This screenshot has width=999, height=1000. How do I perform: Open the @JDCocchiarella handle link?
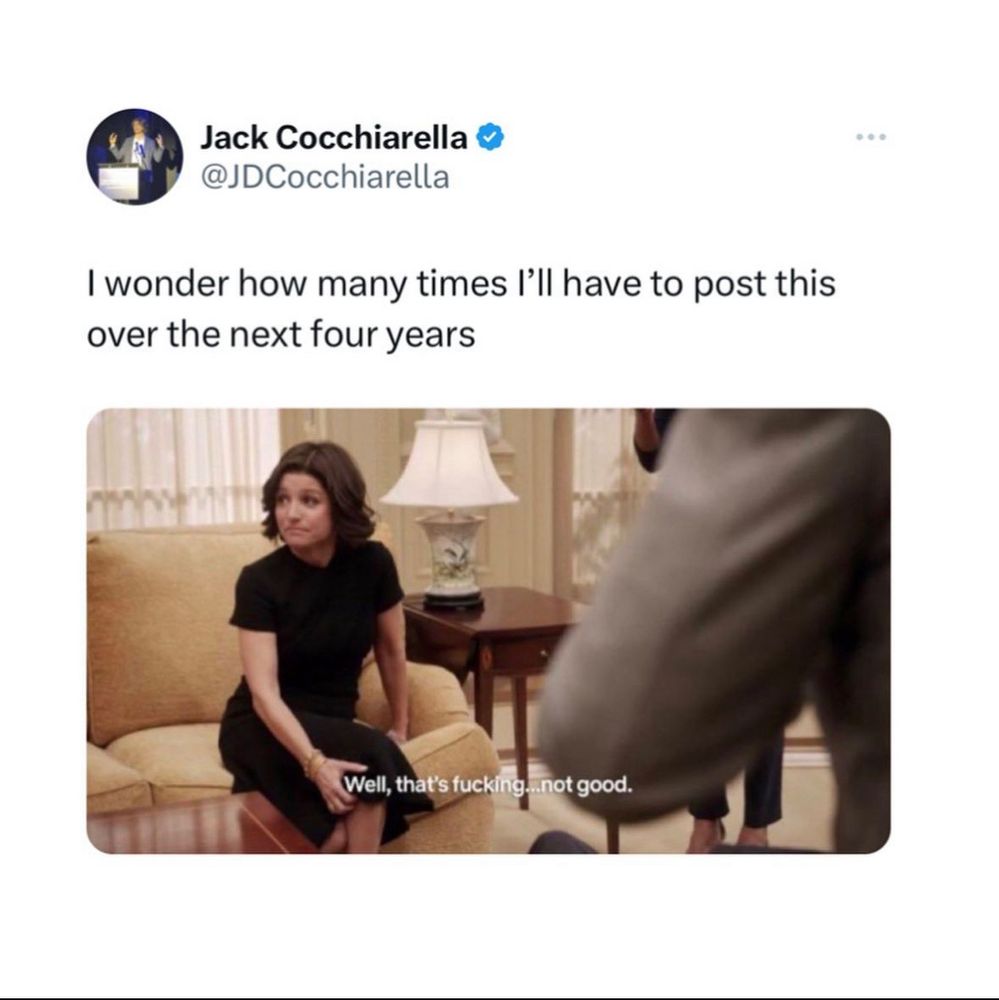(325, 177)
